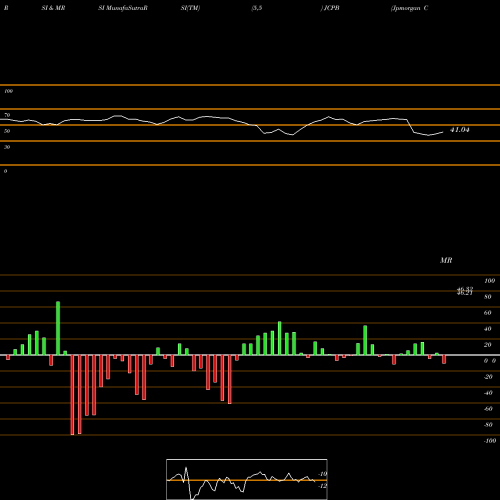Click the 60 label on MR axis
Screen dimensions: 500x500
488,313
